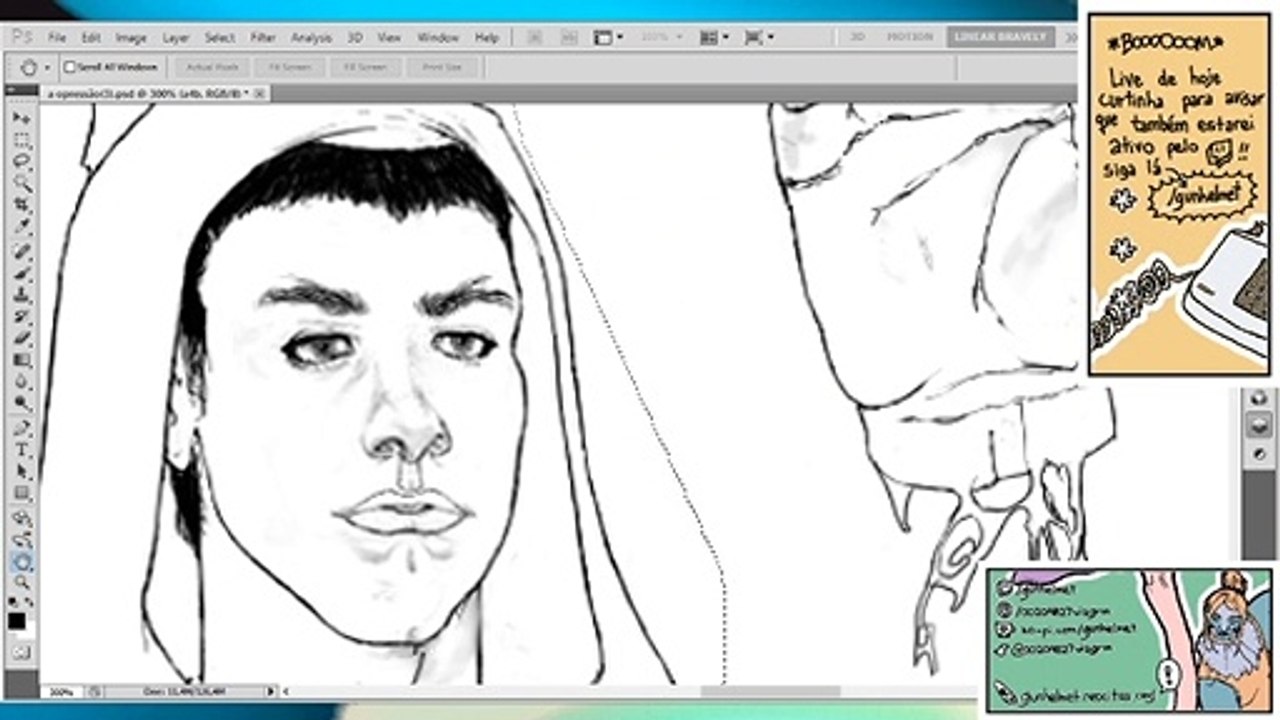This screenshot has height=720, width=1280.
Task: Click the Fill Screen button
Action: (x=366, y=67)
